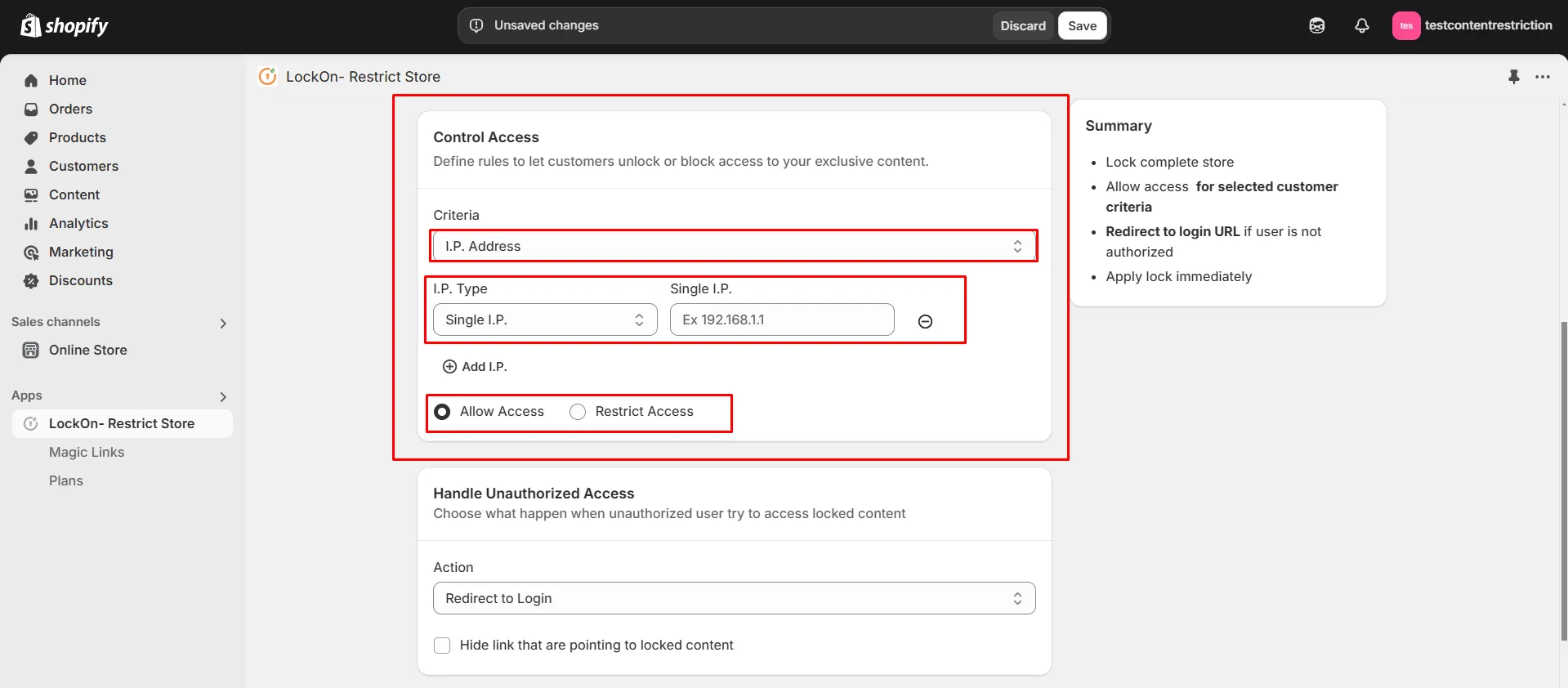
Task: Click the Discounts badge icon
Action: [x=31, y=280]
